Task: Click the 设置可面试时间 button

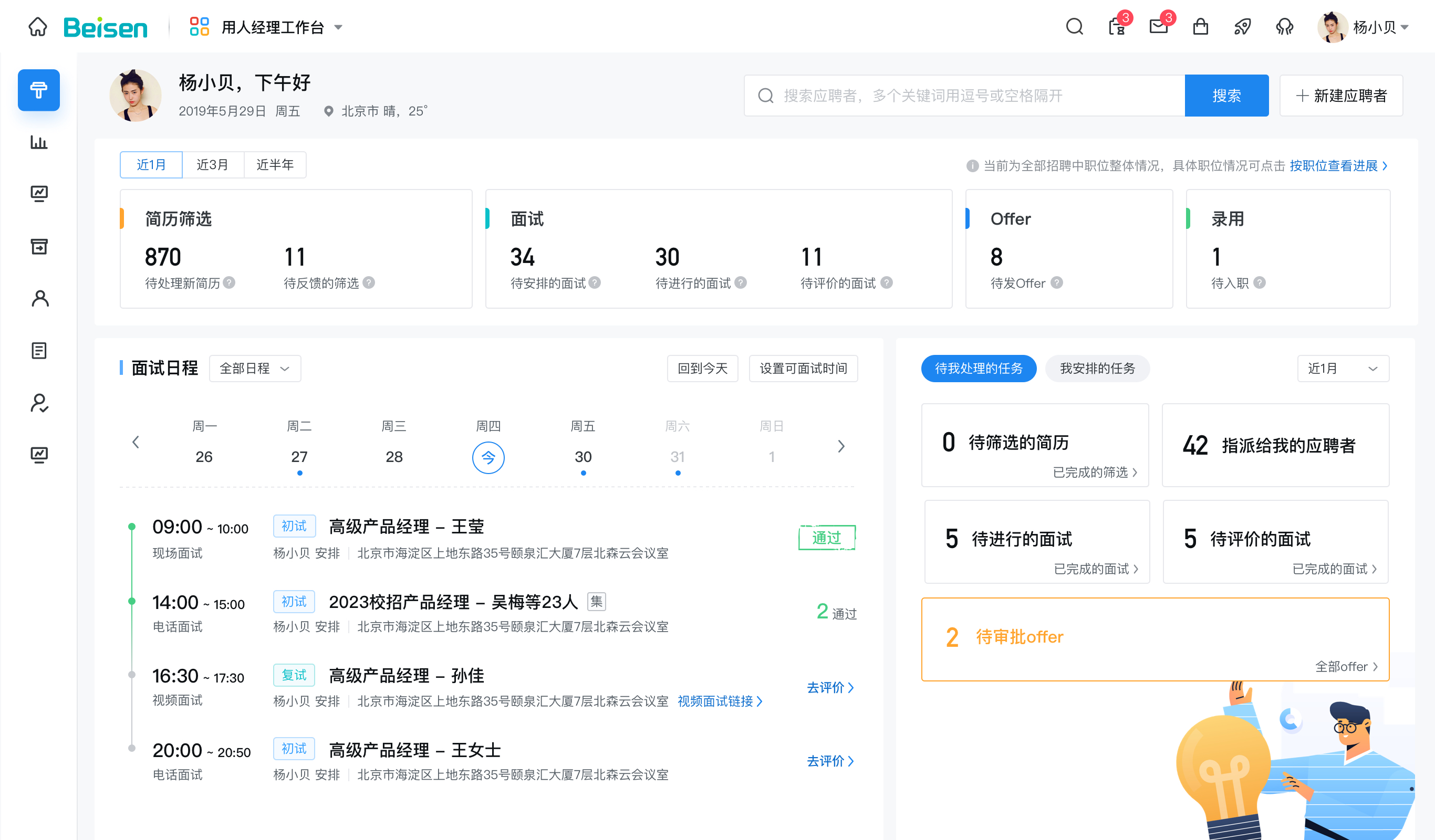Action: tap(804, 368)
